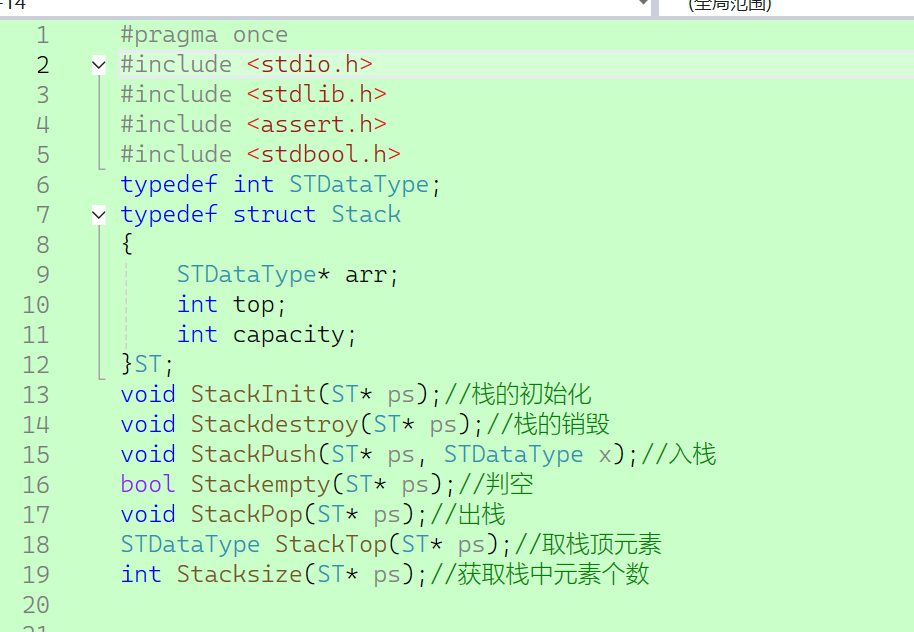Image resolution: width=914 pixels, height=632 pixels.
Task: Click the arr pointer member on line 9
Action: point(365,275)
